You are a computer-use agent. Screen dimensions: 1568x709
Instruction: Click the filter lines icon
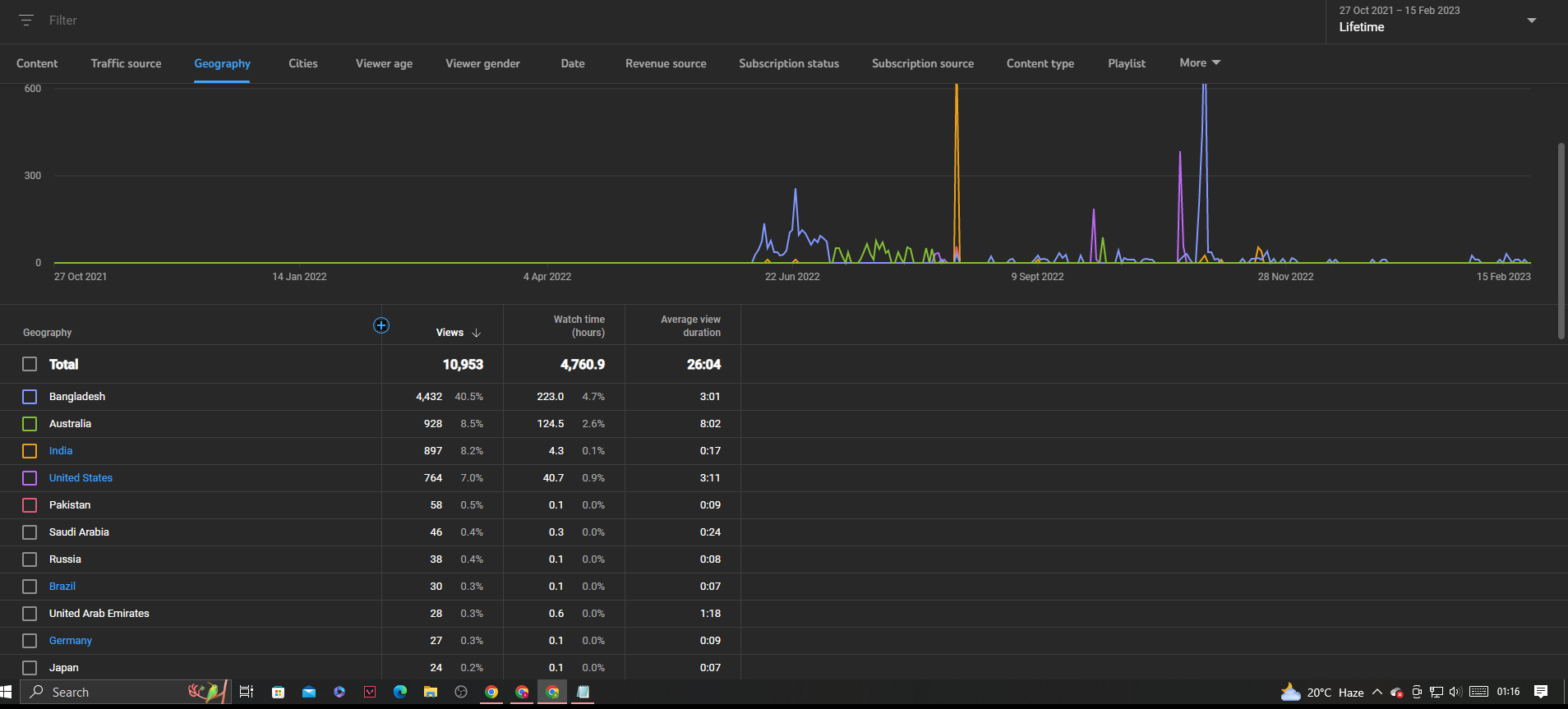[26, 21]
